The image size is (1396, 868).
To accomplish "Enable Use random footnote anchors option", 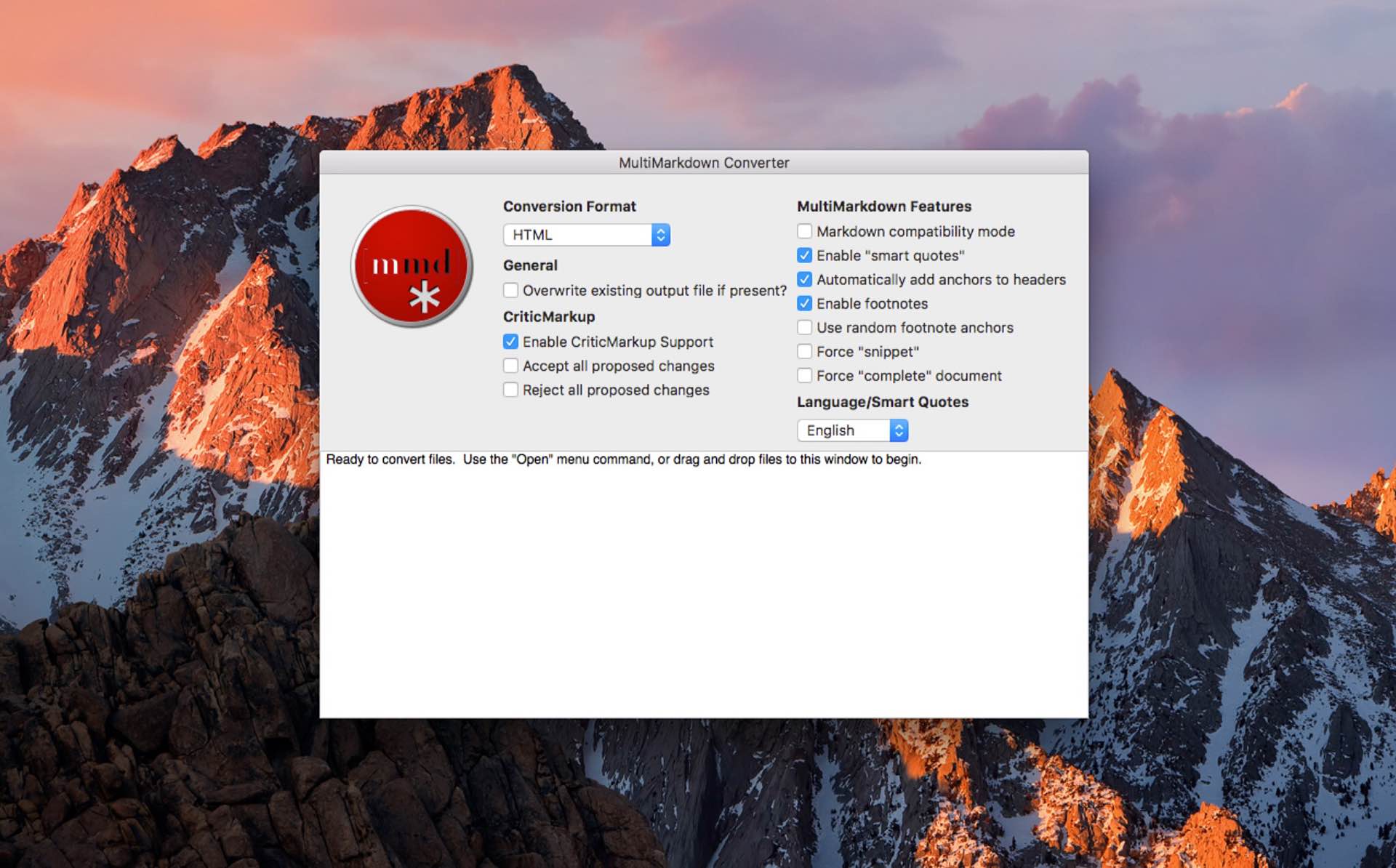I will (805, 326).
